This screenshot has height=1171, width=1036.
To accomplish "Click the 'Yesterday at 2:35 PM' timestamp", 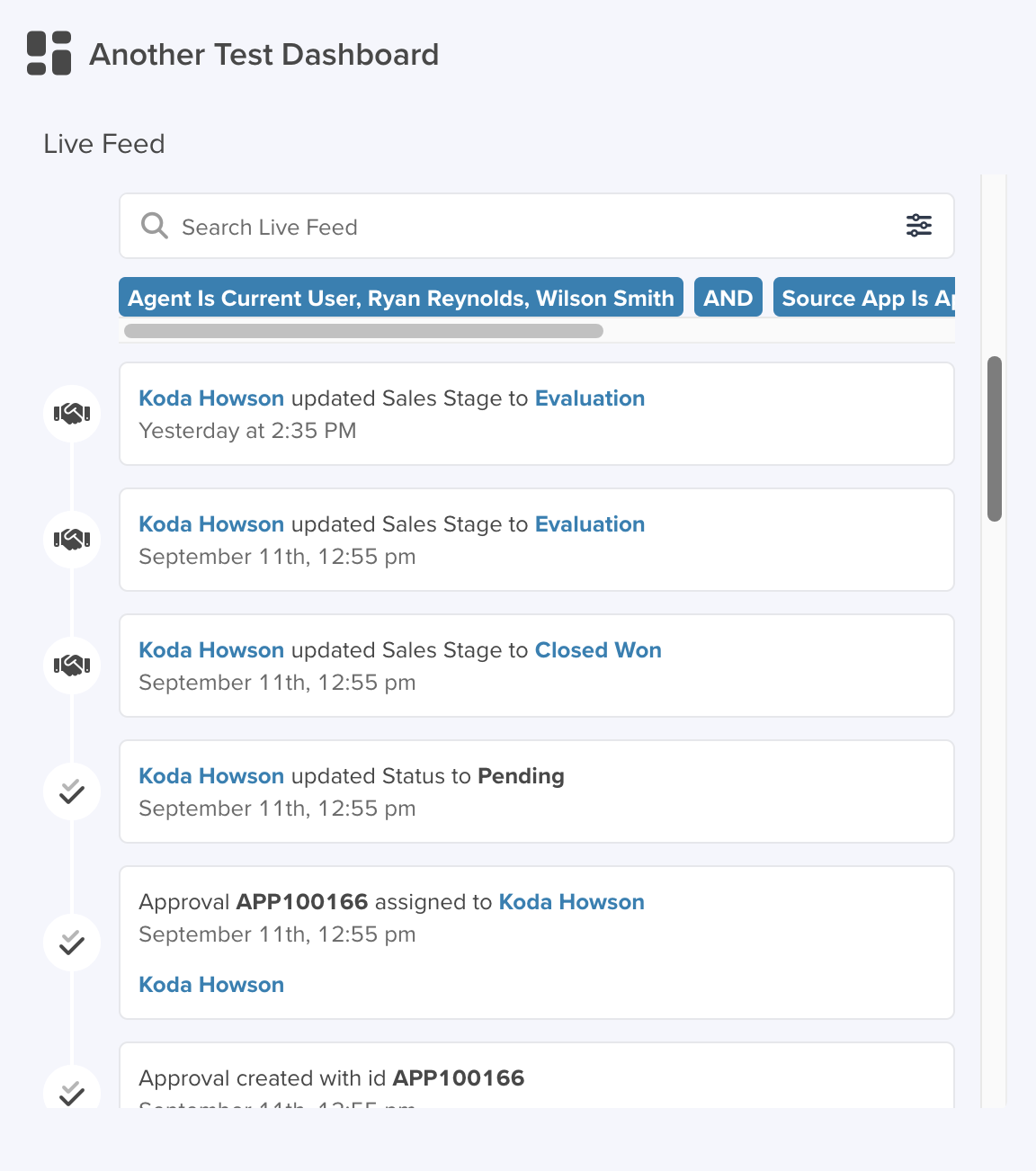I will click(x=247, y=431).
